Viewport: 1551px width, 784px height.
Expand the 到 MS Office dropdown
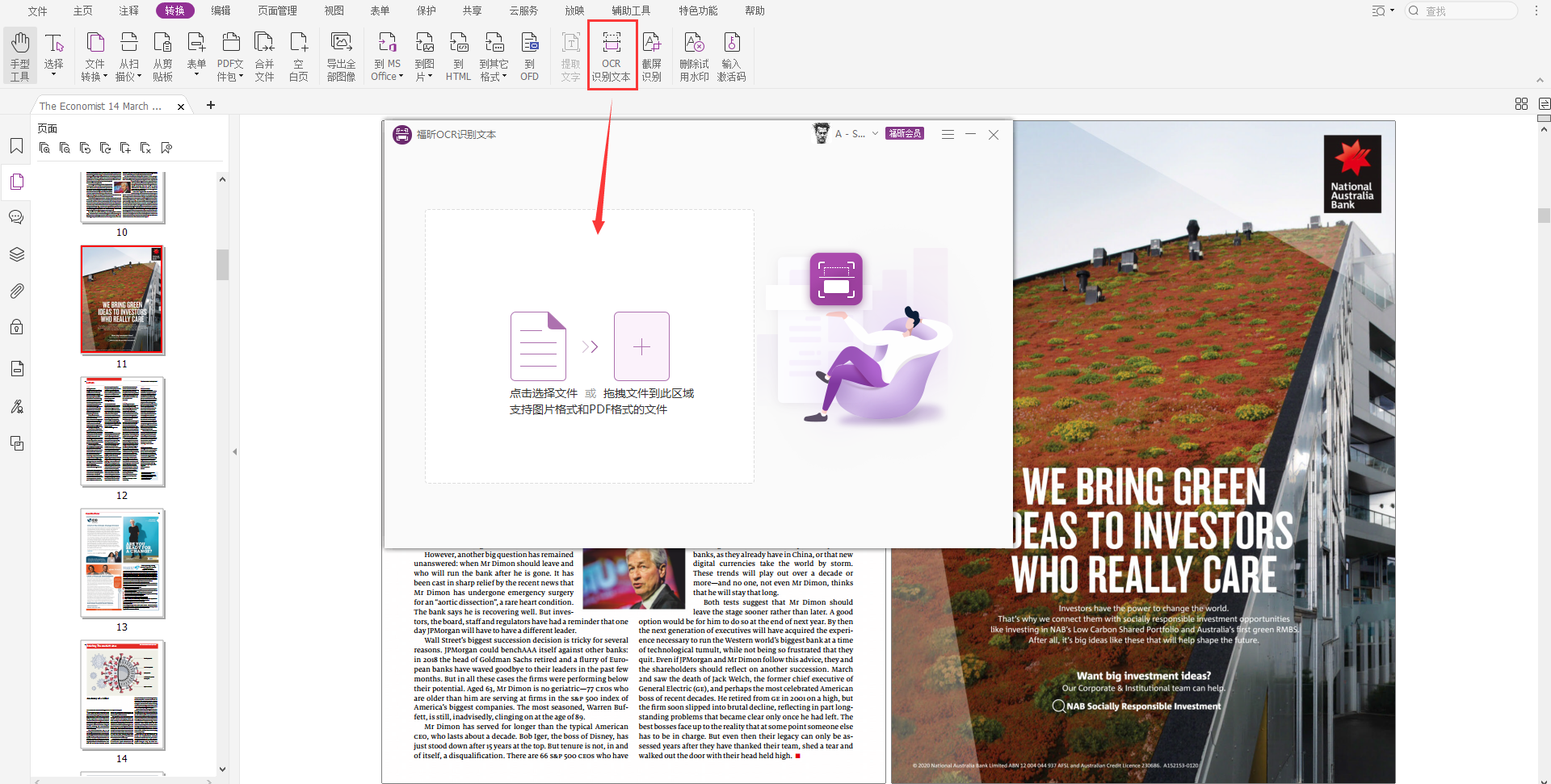click(387, 77)
